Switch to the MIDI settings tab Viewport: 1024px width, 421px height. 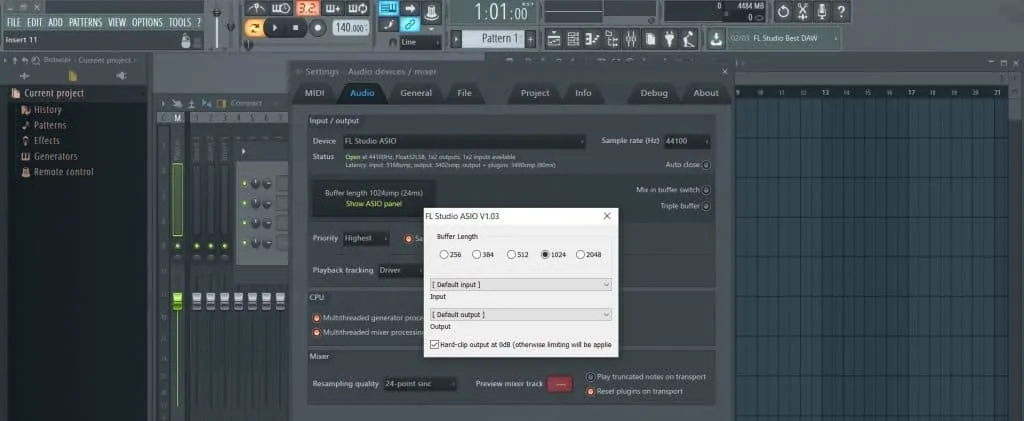point(314,93)
